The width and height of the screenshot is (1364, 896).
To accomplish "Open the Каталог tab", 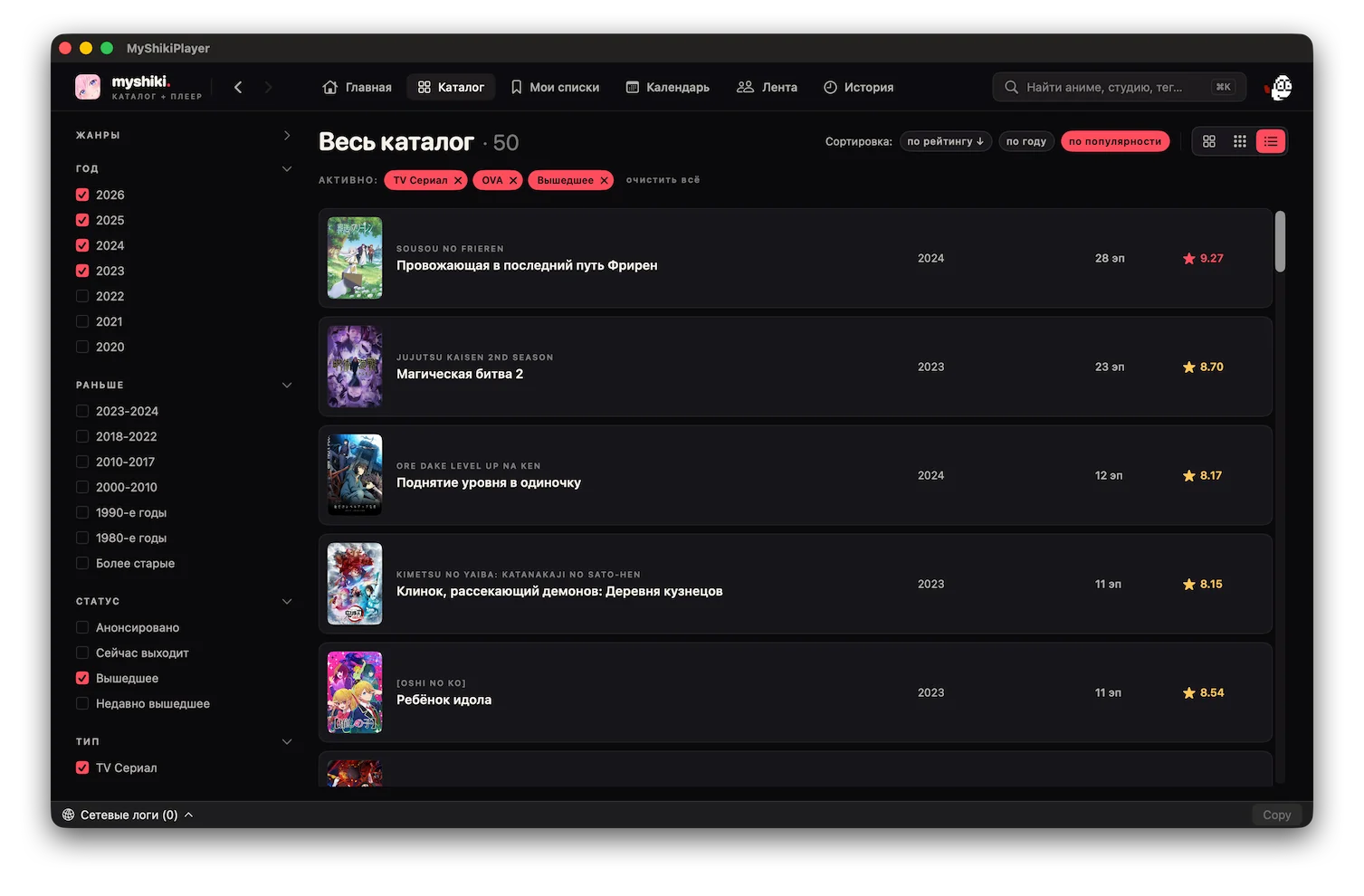I will pyautogui.click(x=451, y=87).
